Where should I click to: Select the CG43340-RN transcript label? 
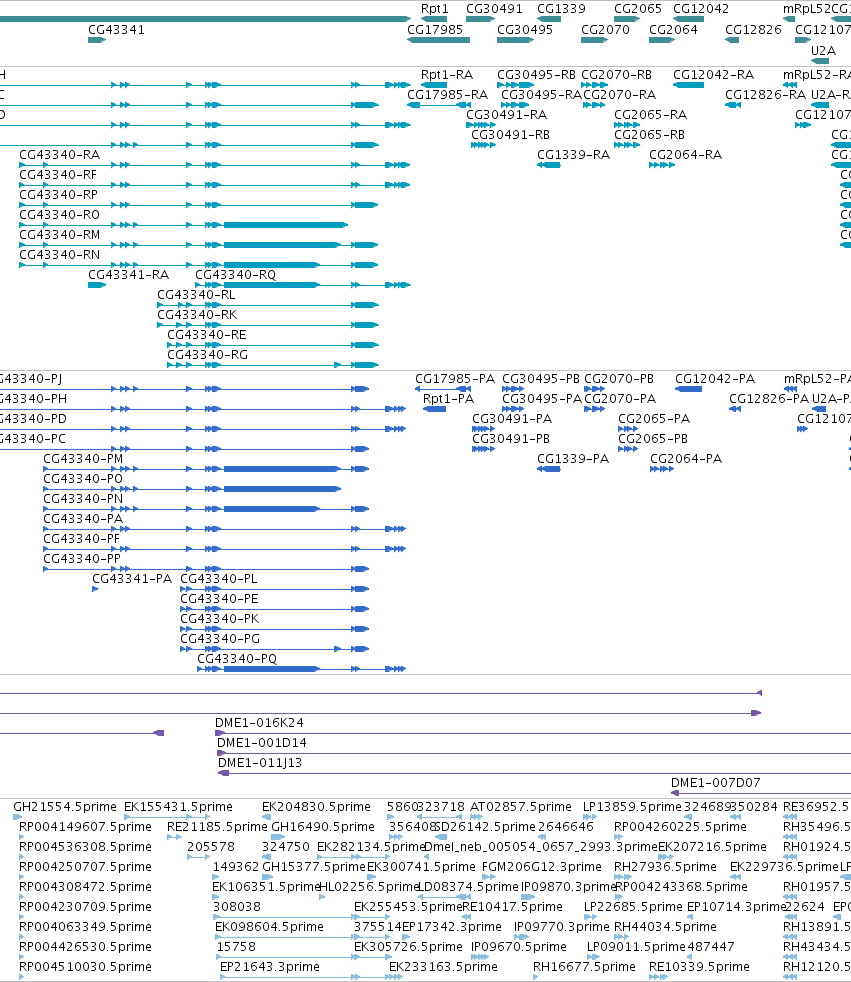59,255
